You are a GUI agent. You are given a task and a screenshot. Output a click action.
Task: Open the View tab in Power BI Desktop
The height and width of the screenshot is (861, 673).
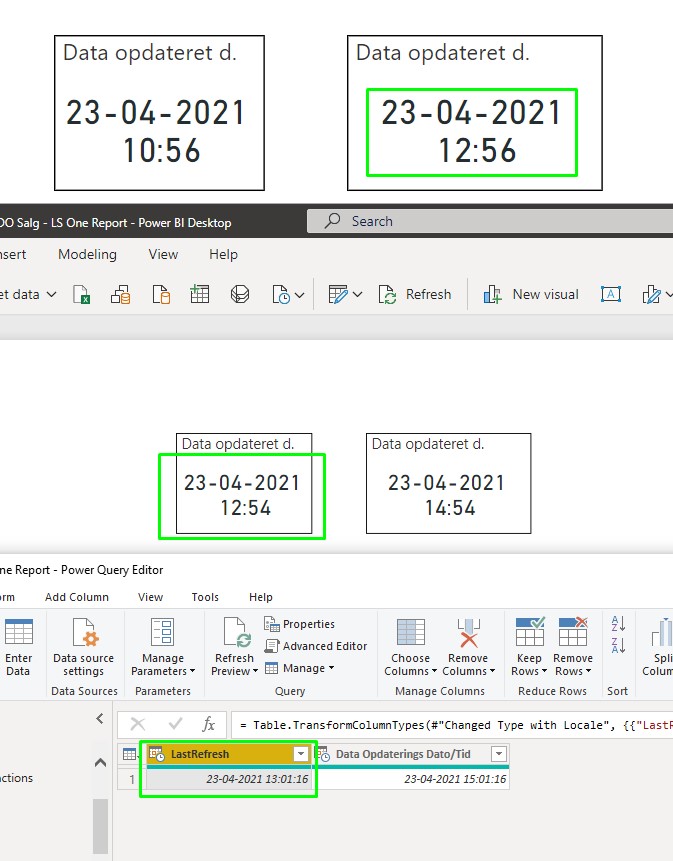click(x=163, y=254)
